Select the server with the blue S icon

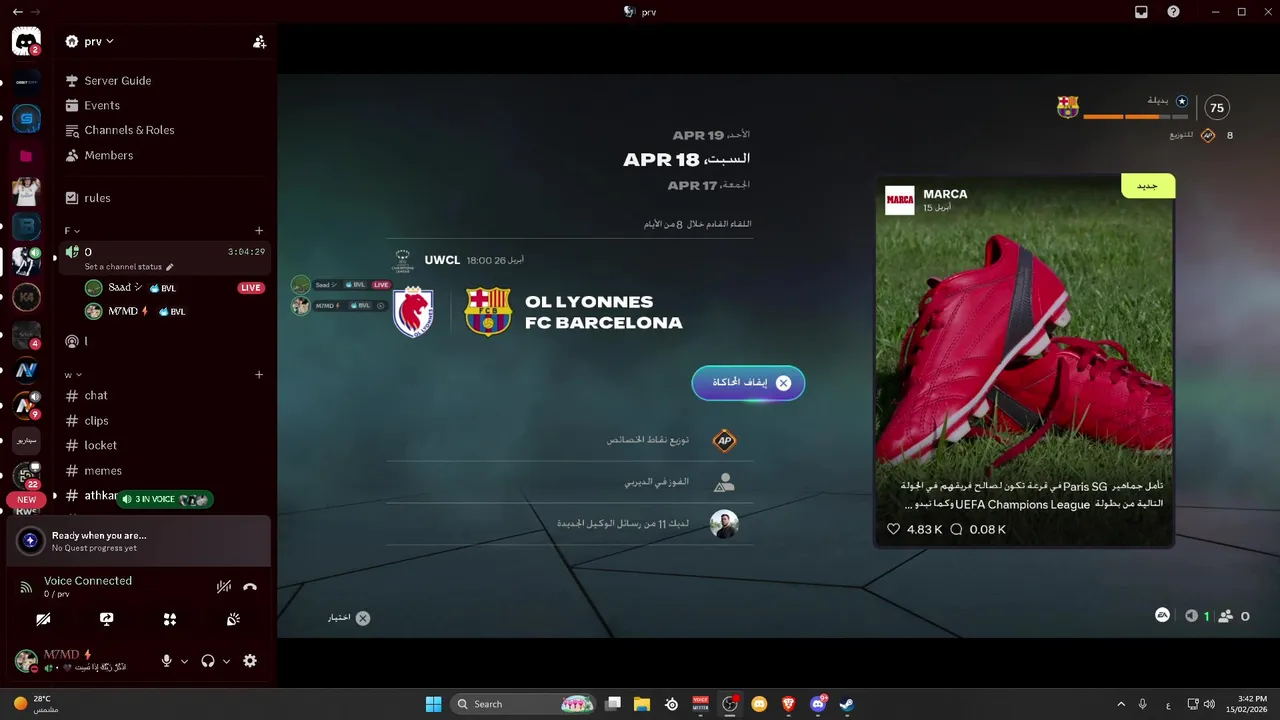coord(26,119)
